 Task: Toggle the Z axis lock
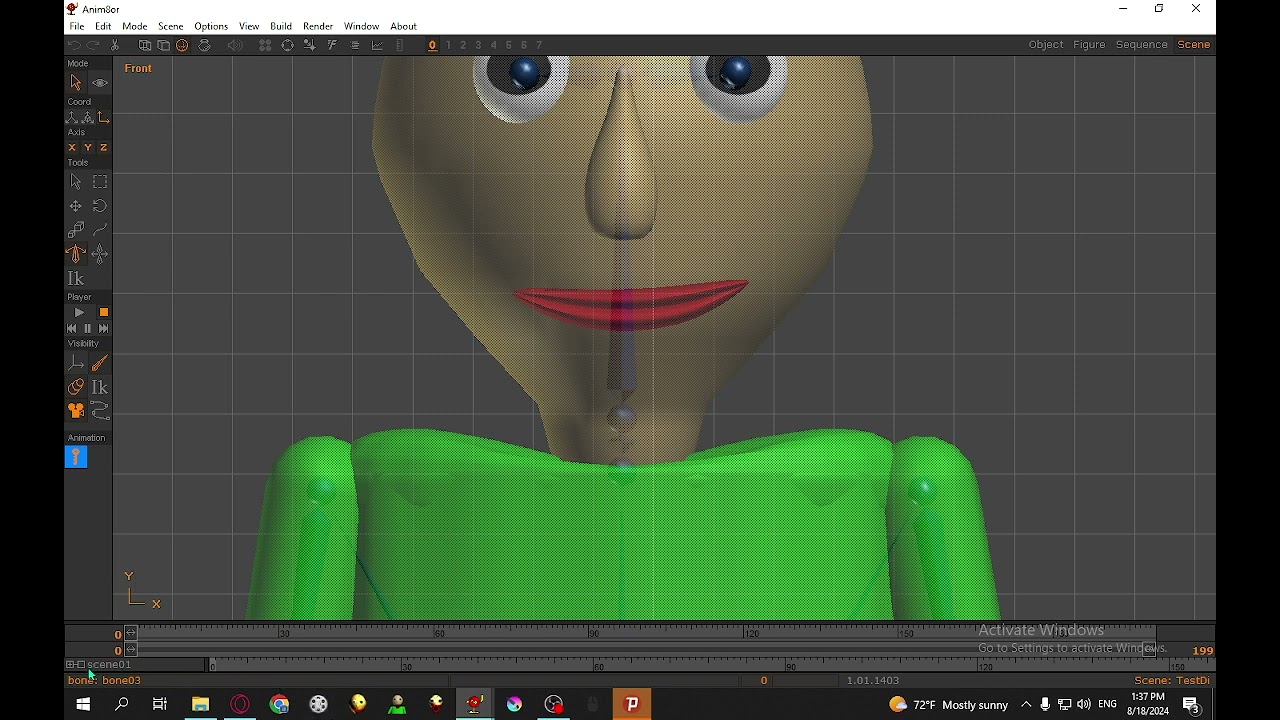click(x=103, y=147)
